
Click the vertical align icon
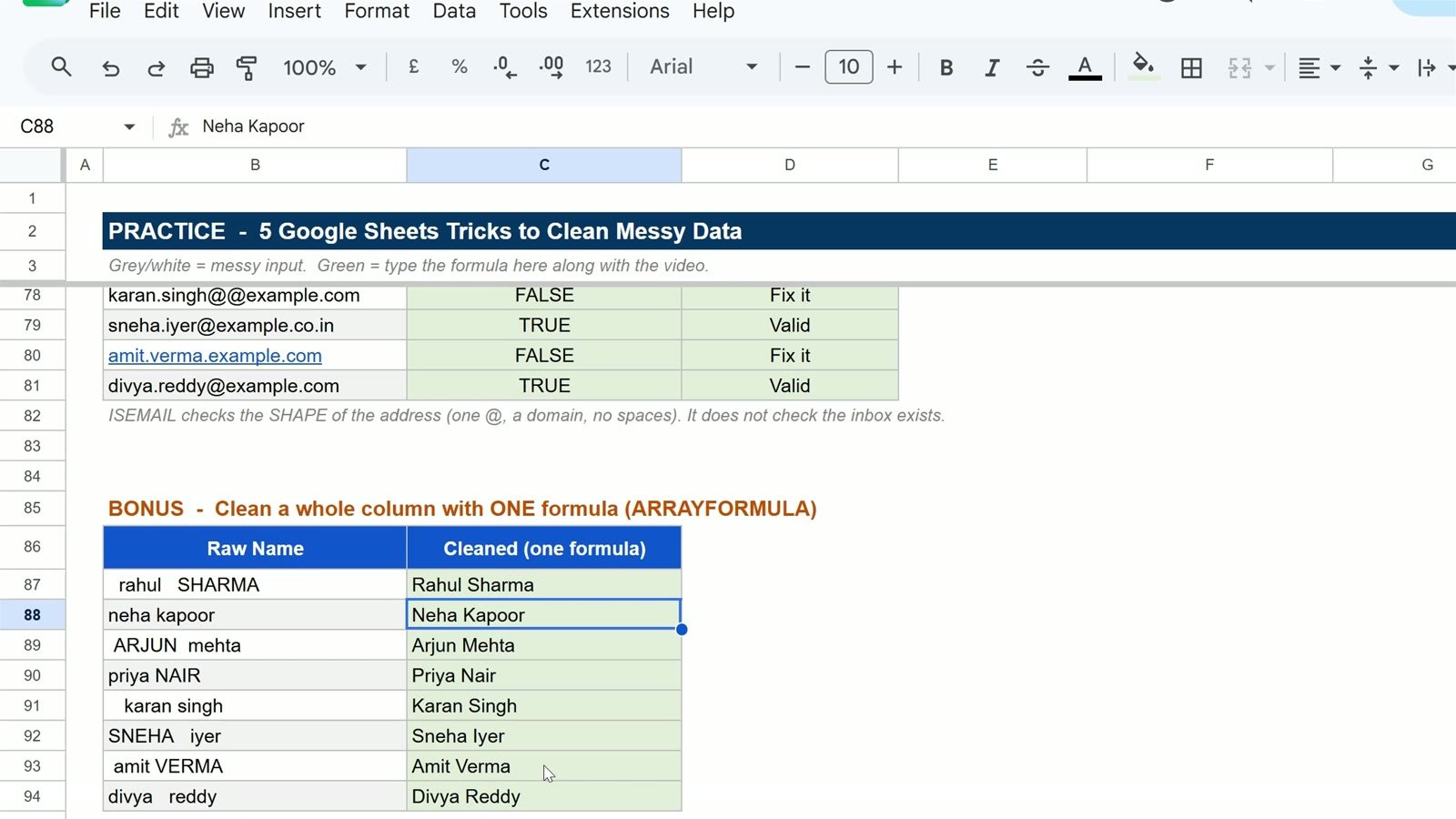click(1368, 67)
